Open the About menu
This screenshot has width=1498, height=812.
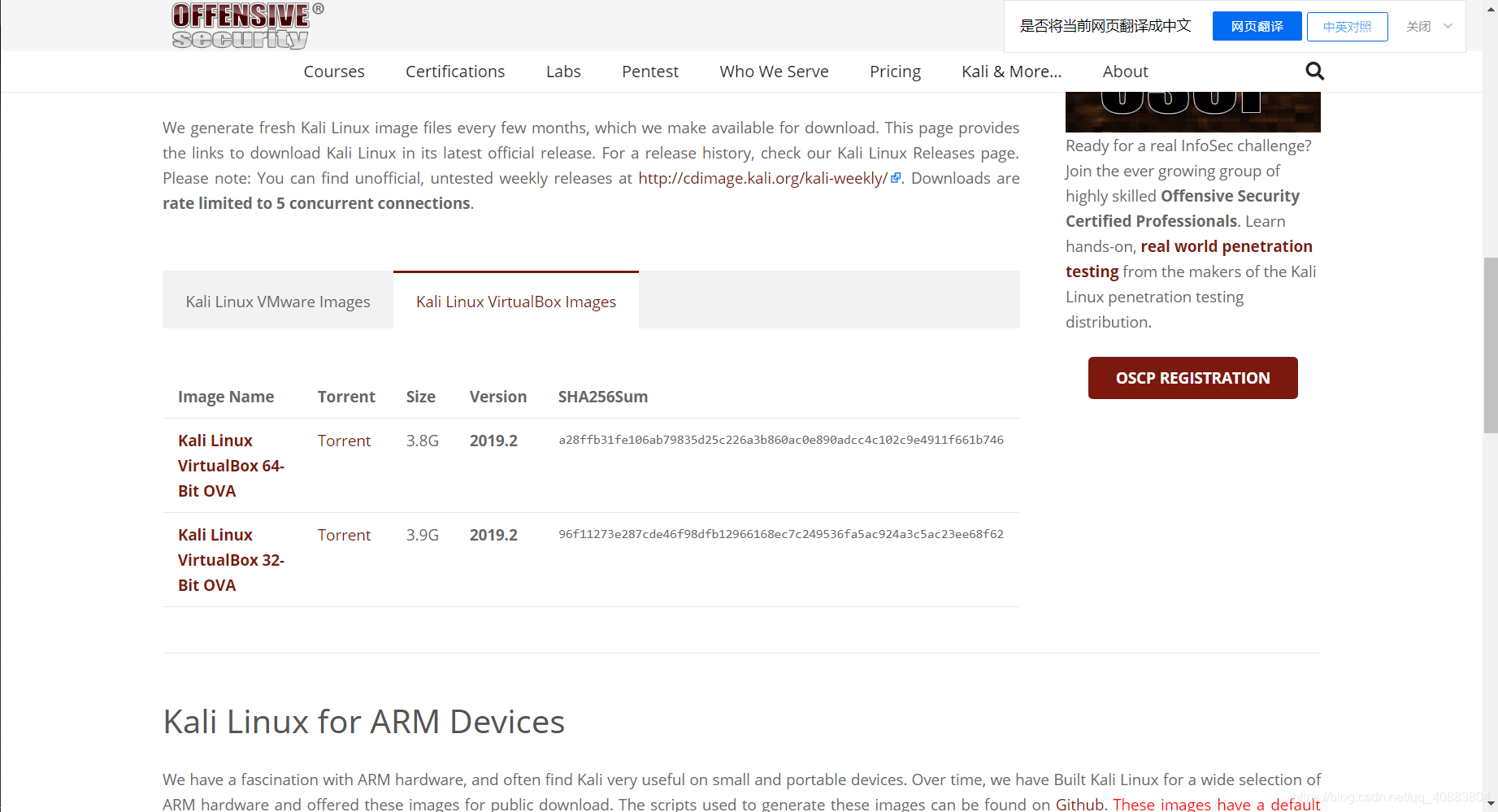pyautogui.click(x=1125, y=72)
